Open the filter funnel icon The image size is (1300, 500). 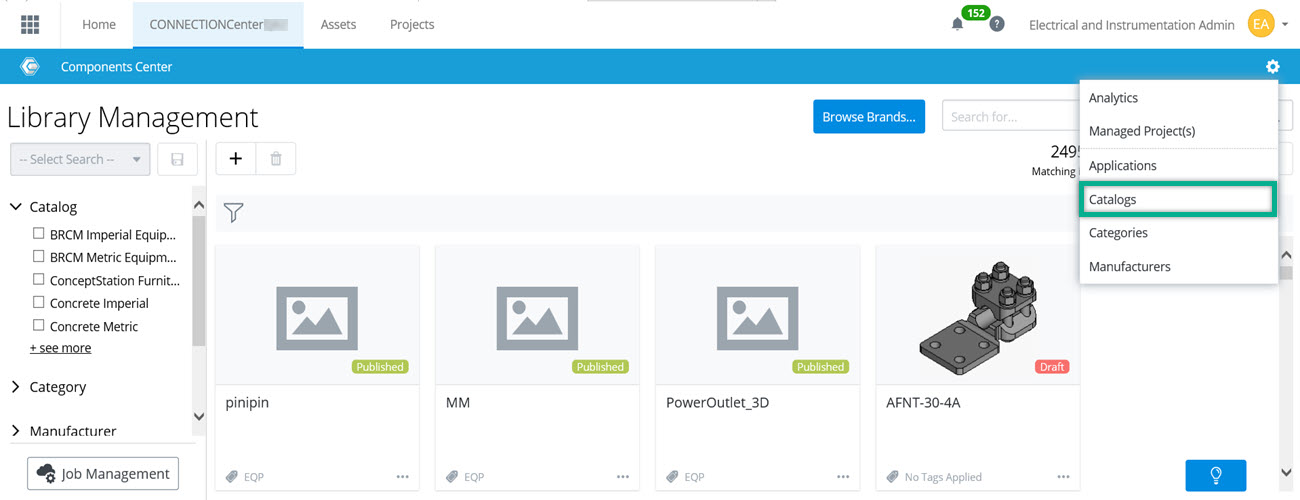[x=233, y=212]
